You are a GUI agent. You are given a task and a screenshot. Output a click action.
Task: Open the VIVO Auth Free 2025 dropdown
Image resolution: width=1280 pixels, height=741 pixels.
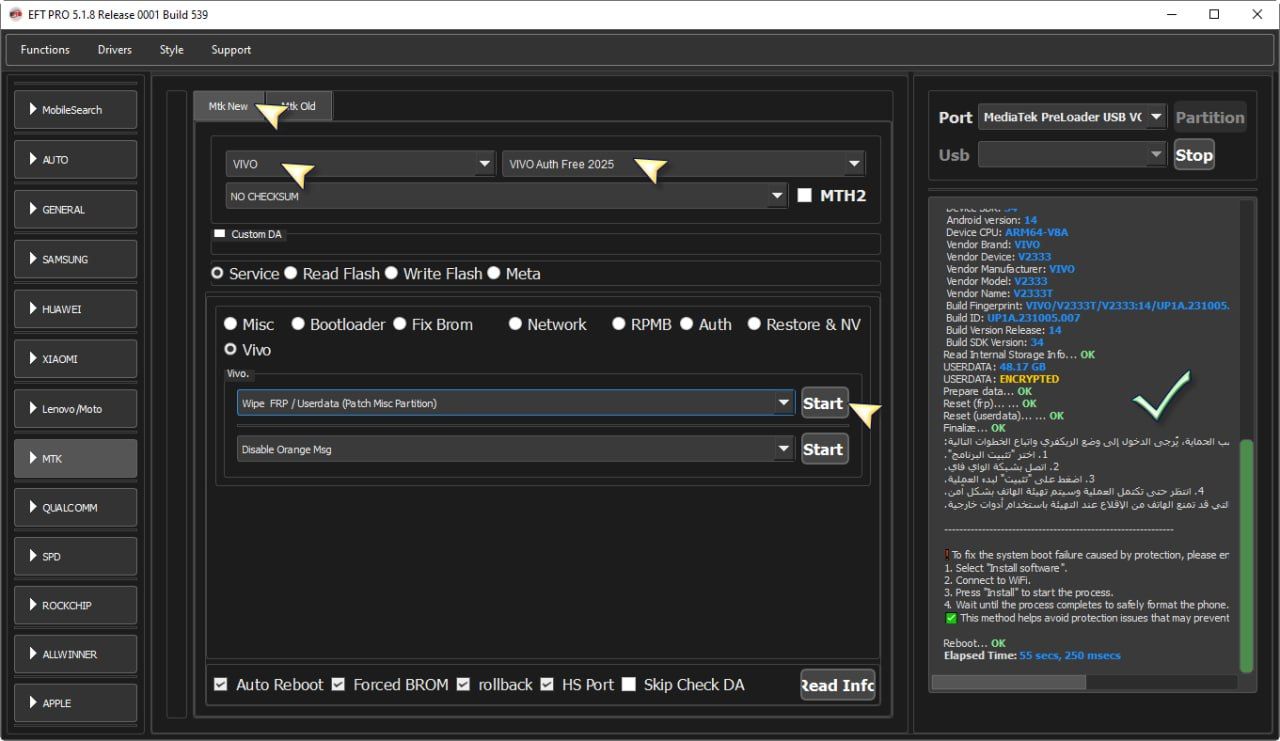[683, 164]
